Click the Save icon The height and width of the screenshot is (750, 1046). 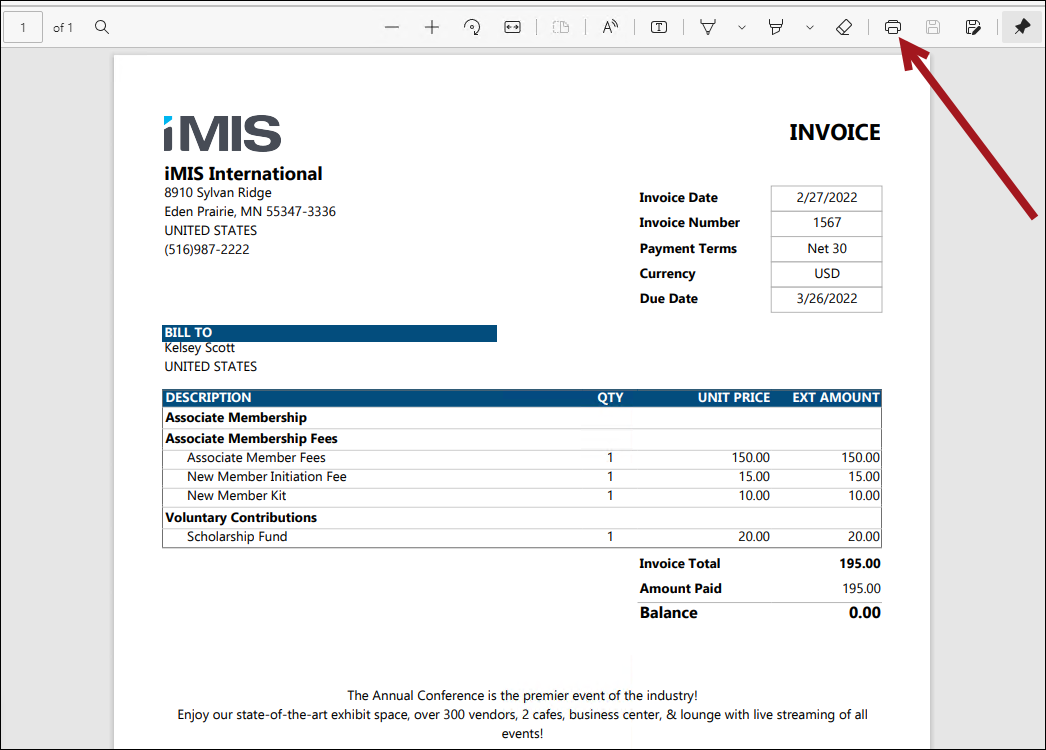tap(933, 27)
